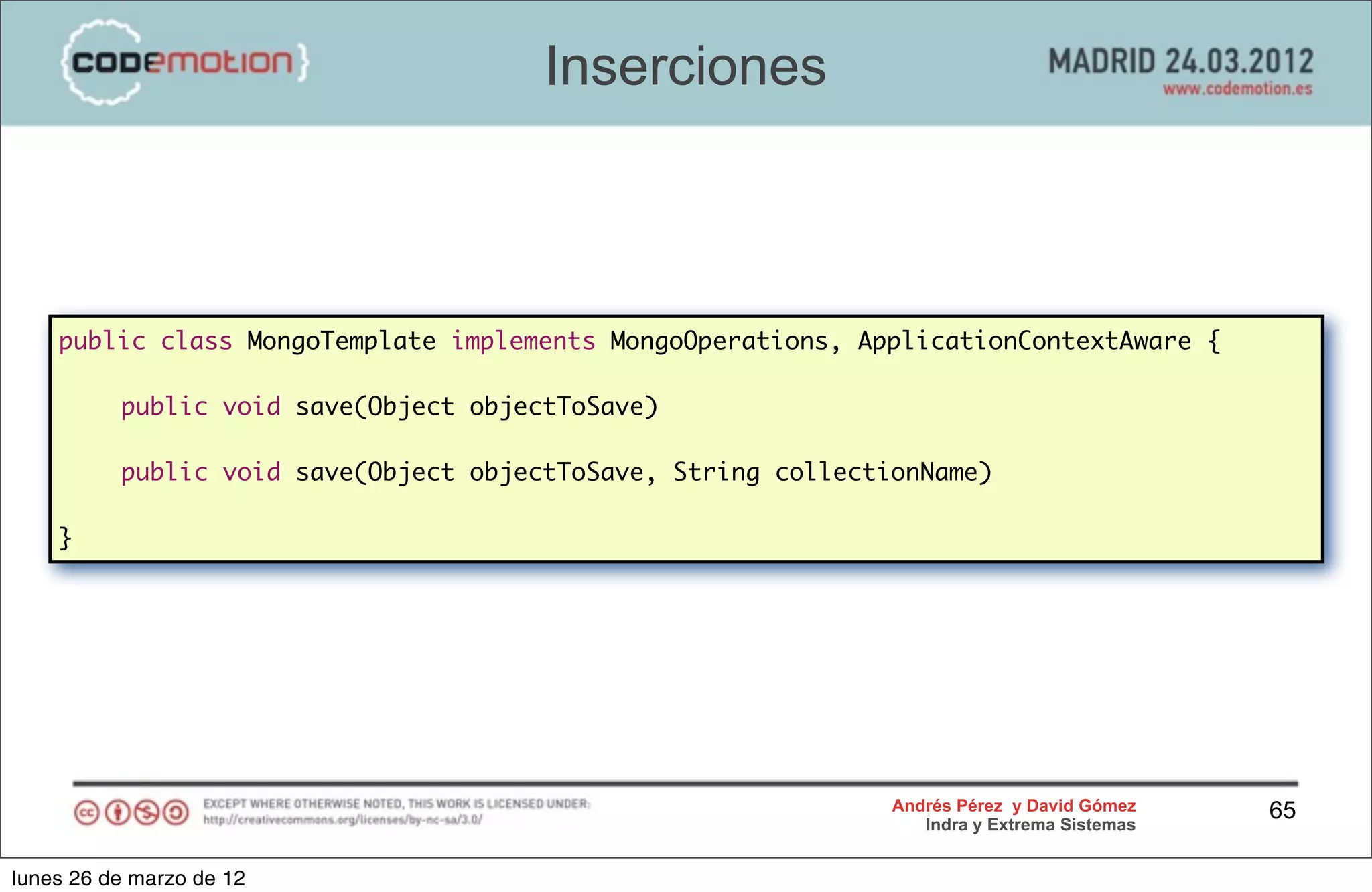1372x892 pixels.
Task: Click the public class keywords
Action: [x=145, y=342]
